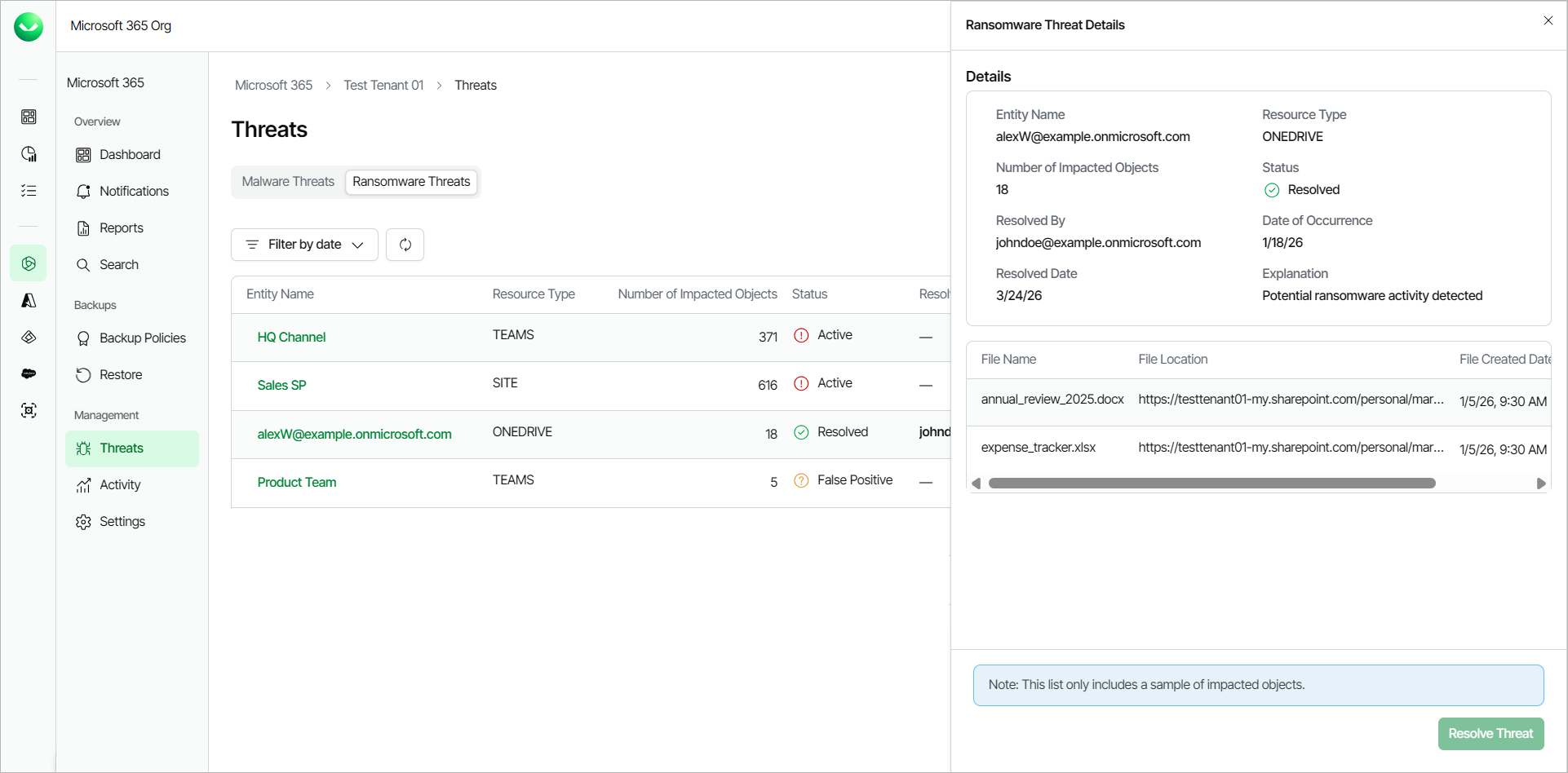The width and height of the screenshot is (1568, 773).
Task: Select the task list icon in left rail
Action: click(x=29, y=191)
